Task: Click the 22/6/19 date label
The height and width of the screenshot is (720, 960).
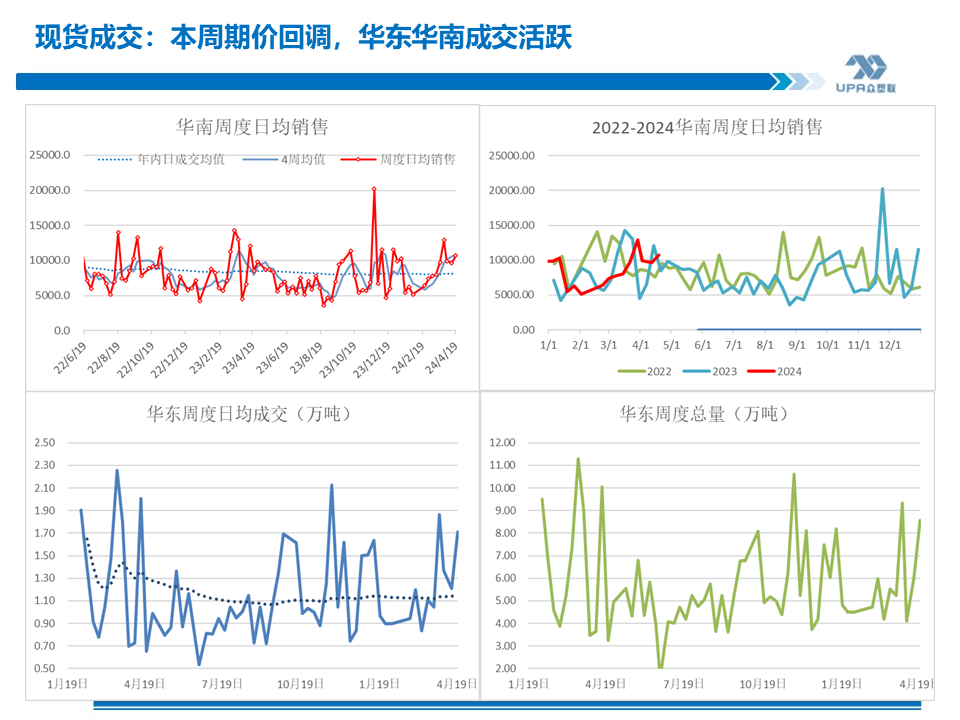Action: pyautogui.click(x=70, y=358)
